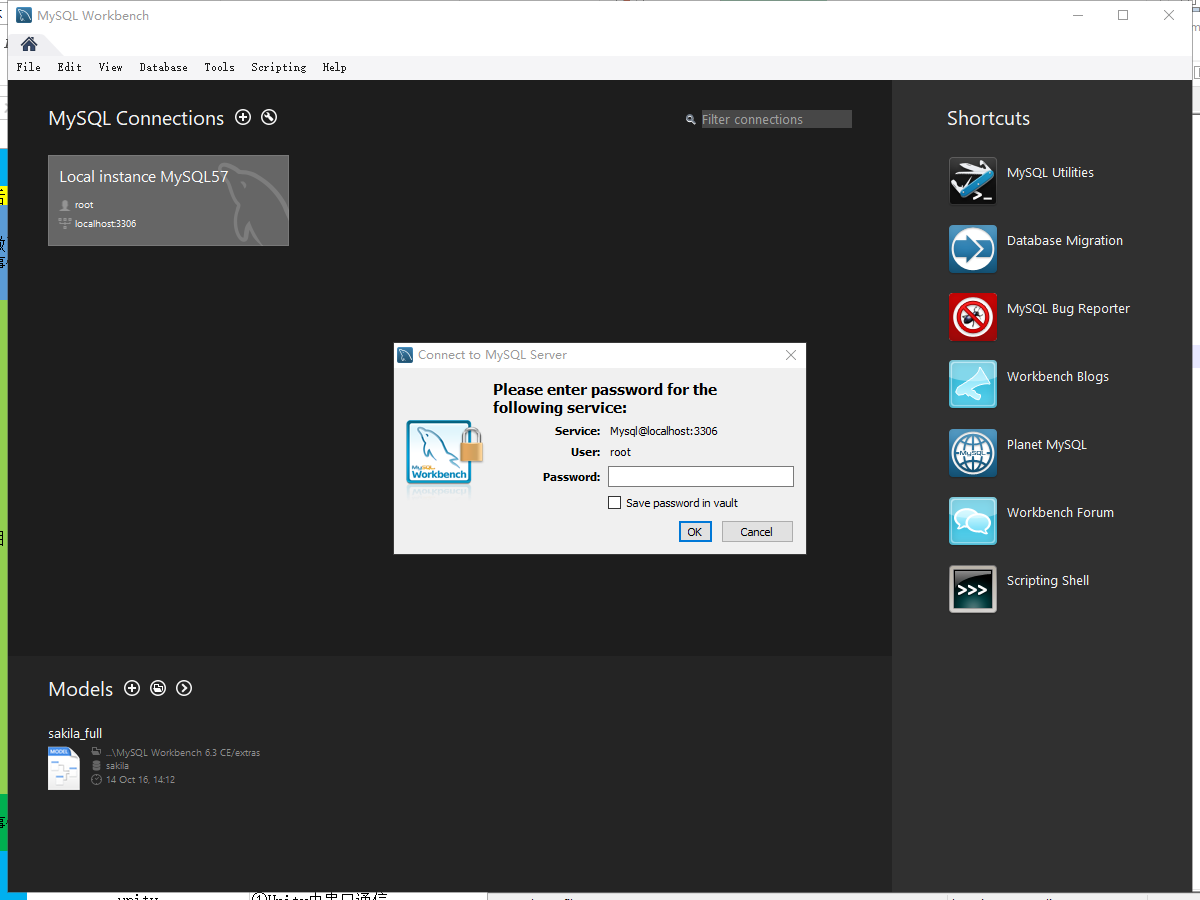Open the Tools menu

click(219, 67)
